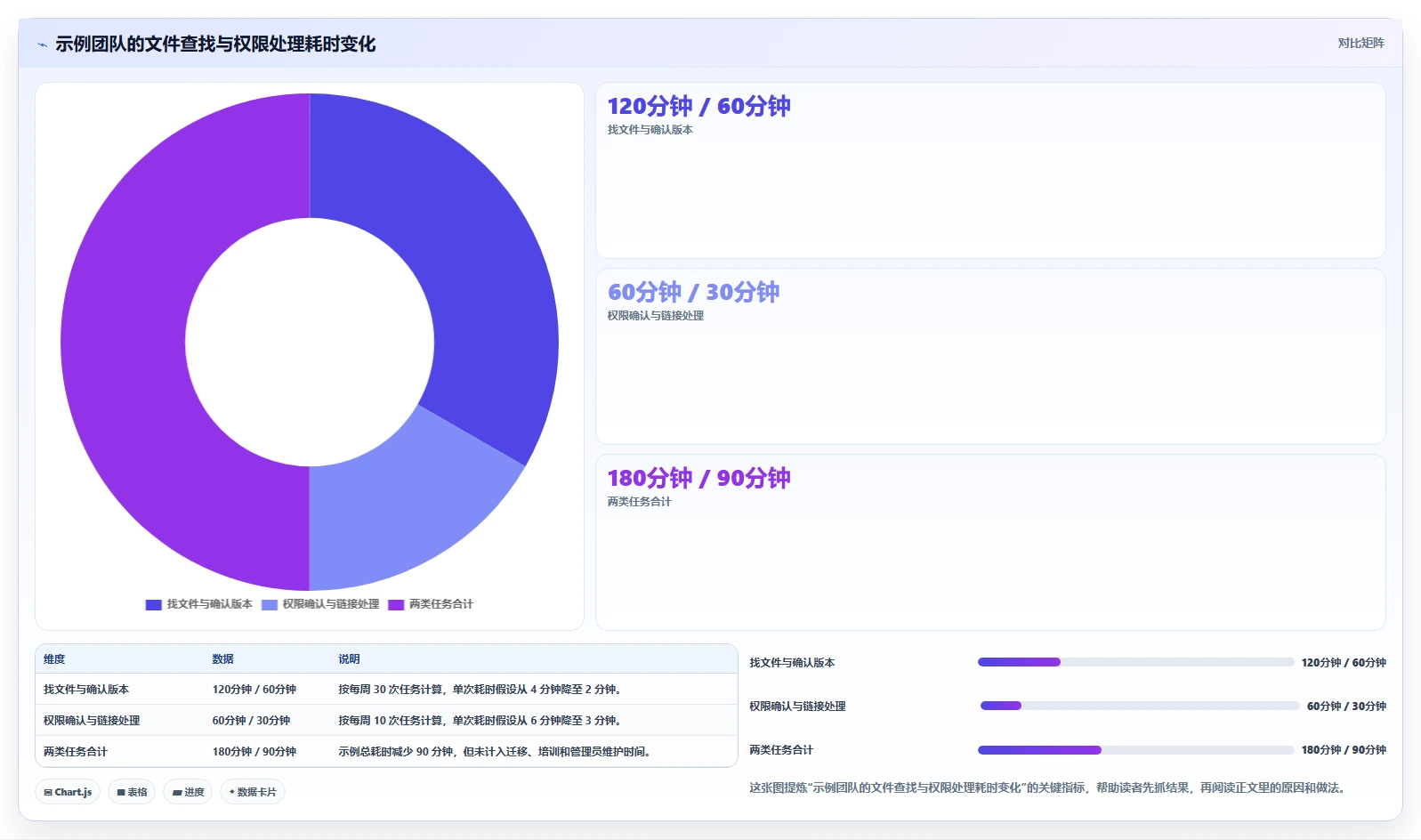Screen dimensions: 1421x840
Task: Click the description starting 示例总耗时减少 90 分钟
Action: click(497, 752)
